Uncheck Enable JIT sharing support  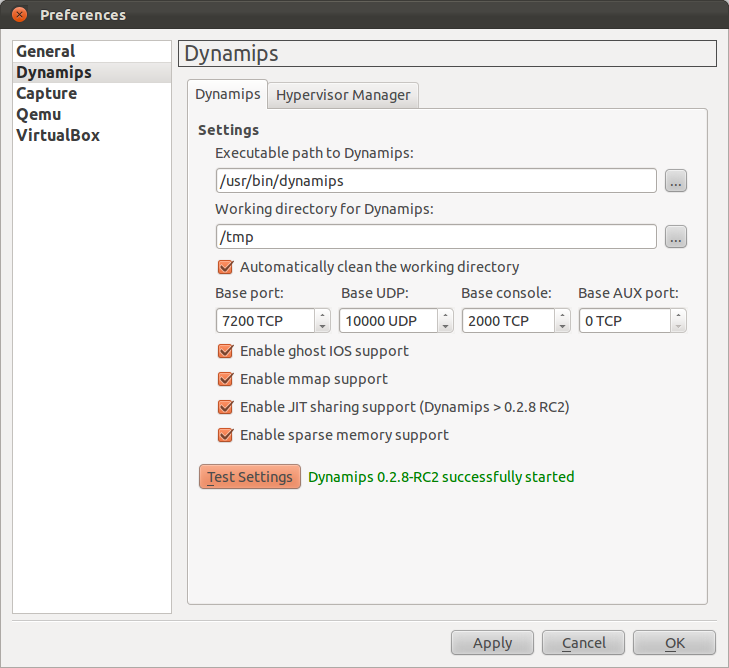225,407
